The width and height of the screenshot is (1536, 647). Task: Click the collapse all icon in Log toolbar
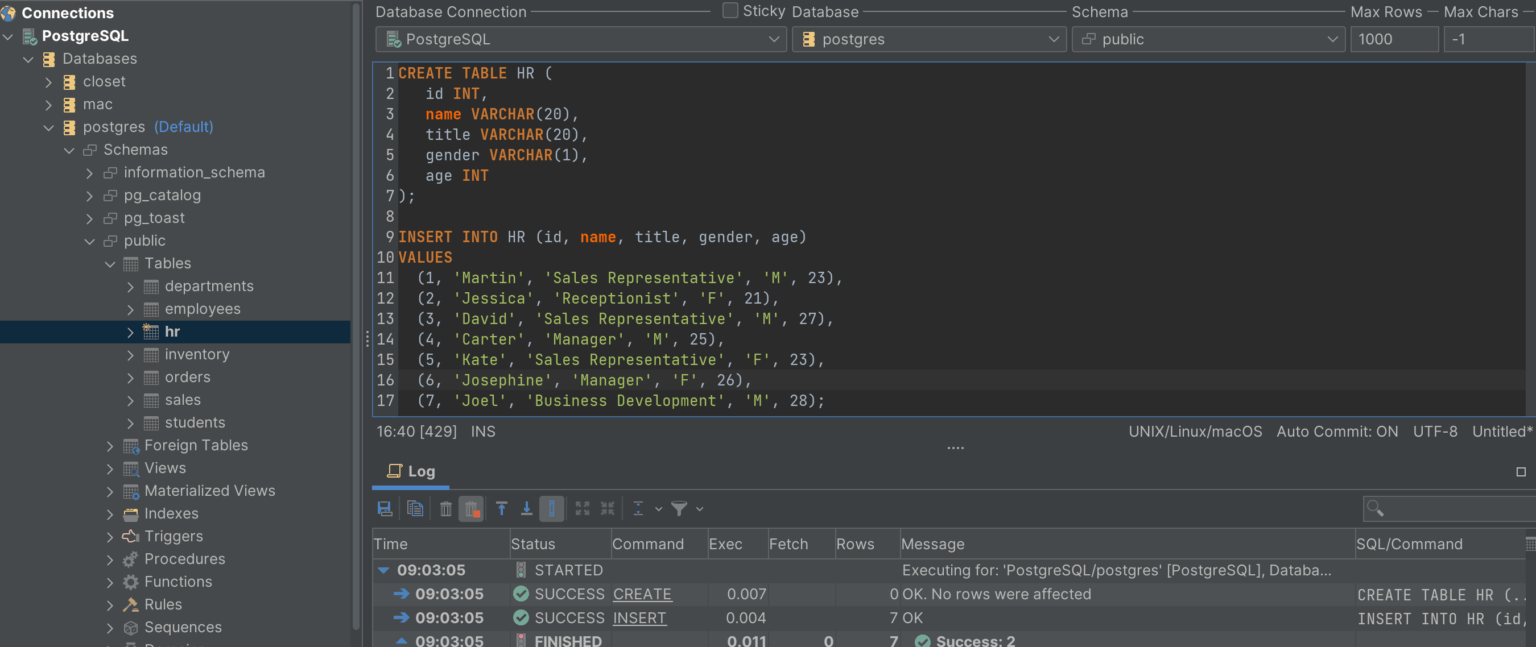(607, 509)
